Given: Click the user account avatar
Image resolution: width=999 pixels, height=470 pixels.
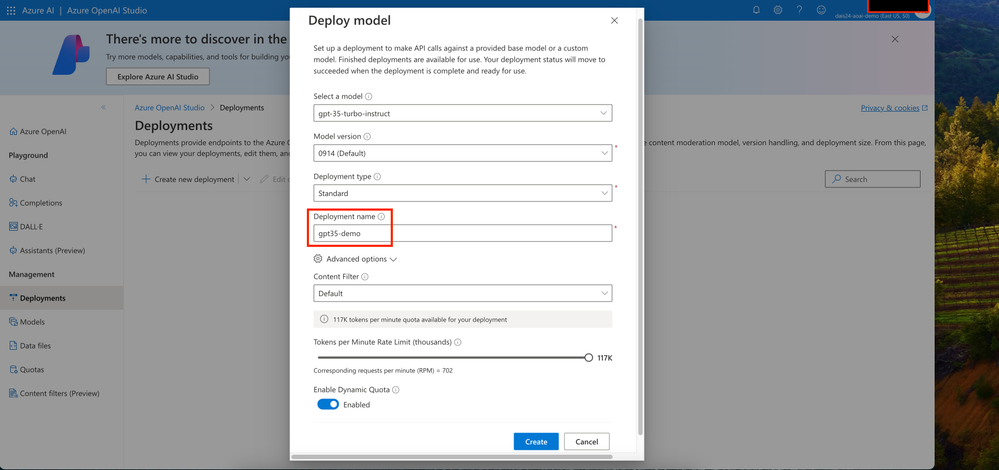Looking at the screenshot, I should [x=922, y=11].
